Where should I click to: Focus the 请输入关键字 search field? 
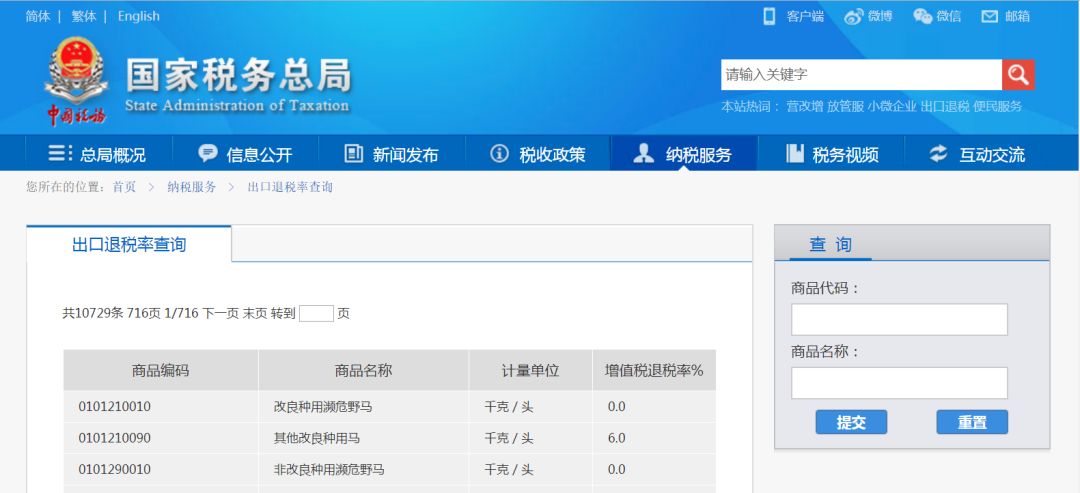click(x=861, y=74)
